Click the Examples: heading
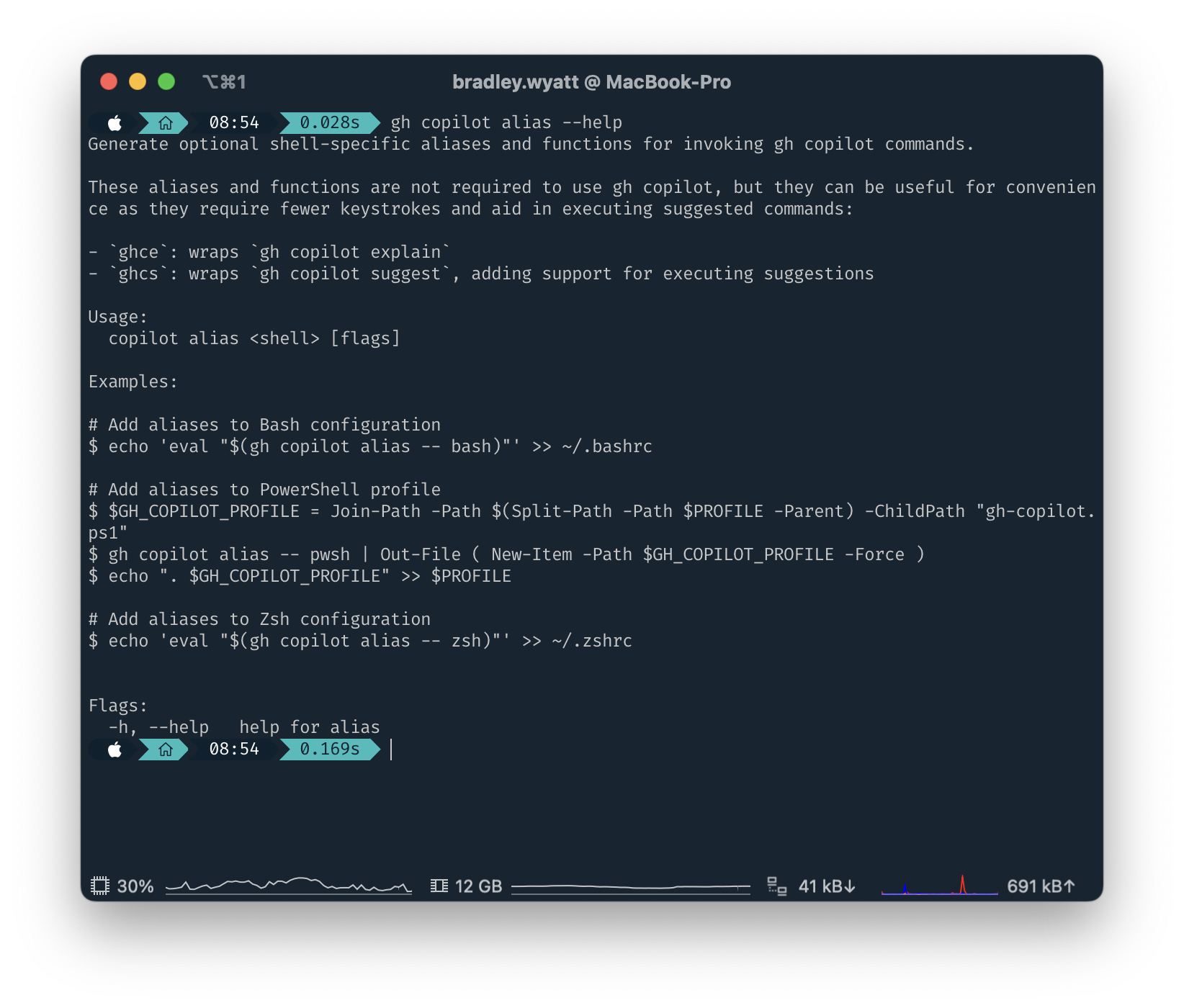The width and height of the screenshot is (1184, 1008). click(x=133, y=382)
